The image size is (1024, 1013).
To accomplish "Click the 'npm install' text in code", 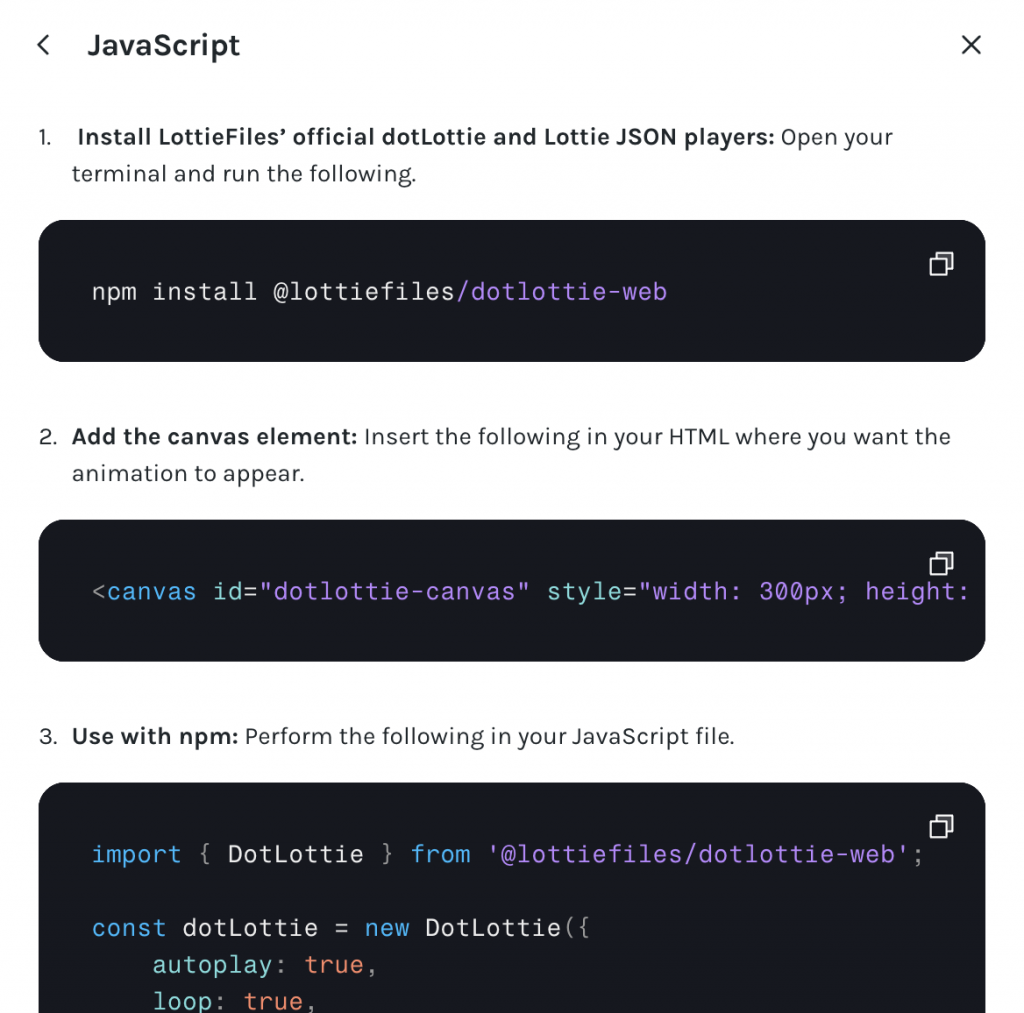I will click(x=174, y=292).
